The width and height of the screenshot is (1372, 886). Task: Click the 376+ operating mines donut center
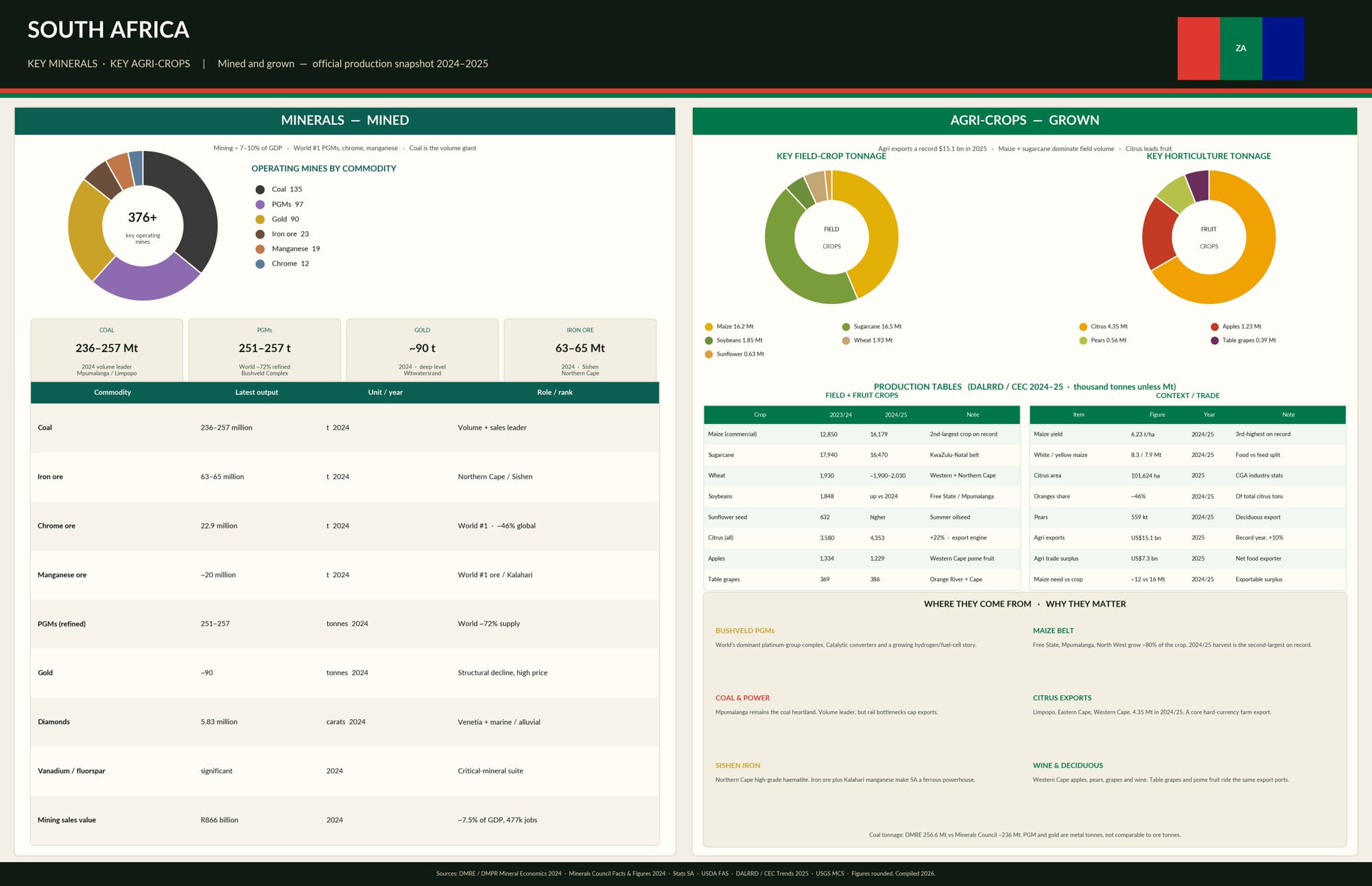pyautogui.click(x=143, y=226)
